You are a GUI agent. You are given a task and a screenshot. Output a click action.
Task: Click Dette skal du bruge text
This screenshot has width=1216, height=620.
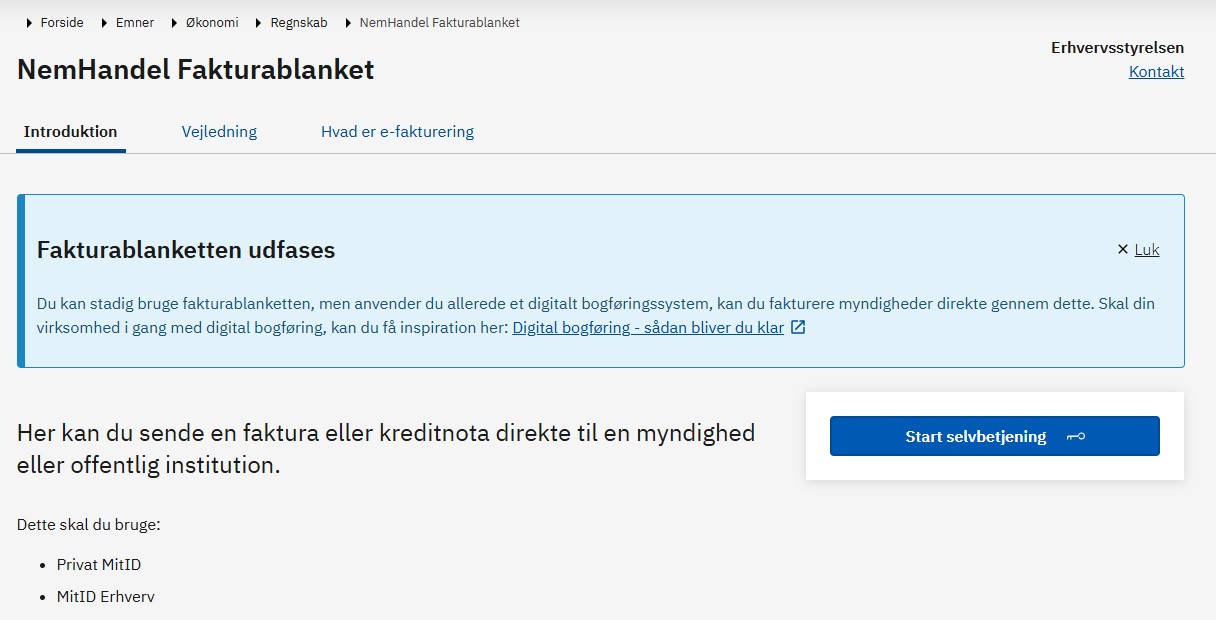[89, 524]
